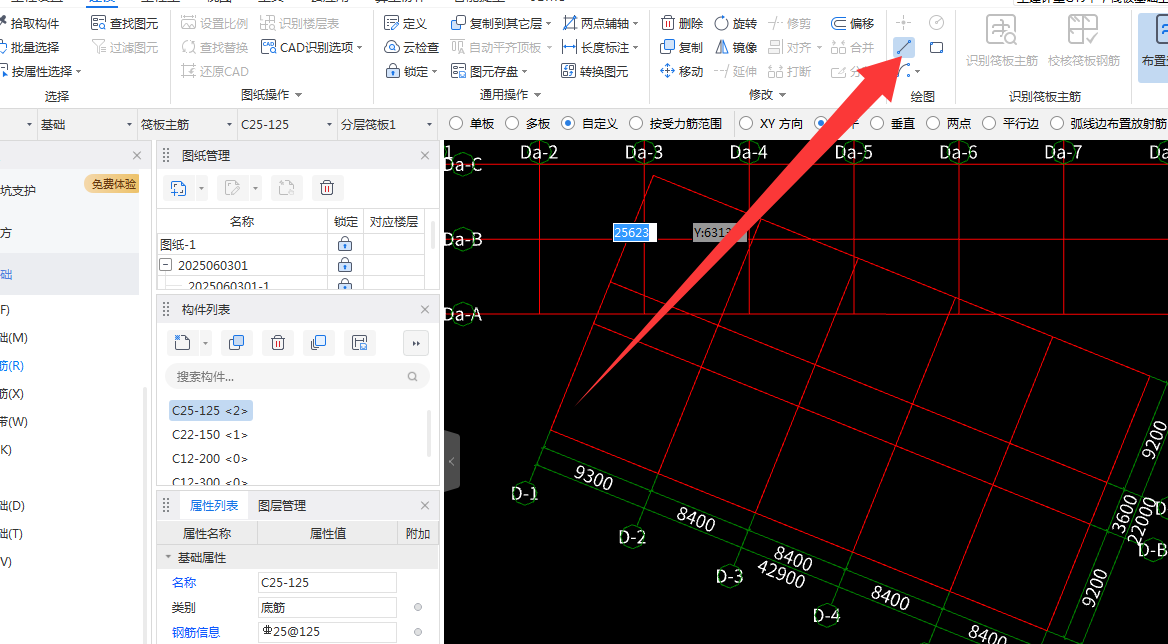The width and height of the screenshot is (1168, 644).
Task: Toggle the lock icon for 图纸-1 row
Action: (x=345, y=244)
